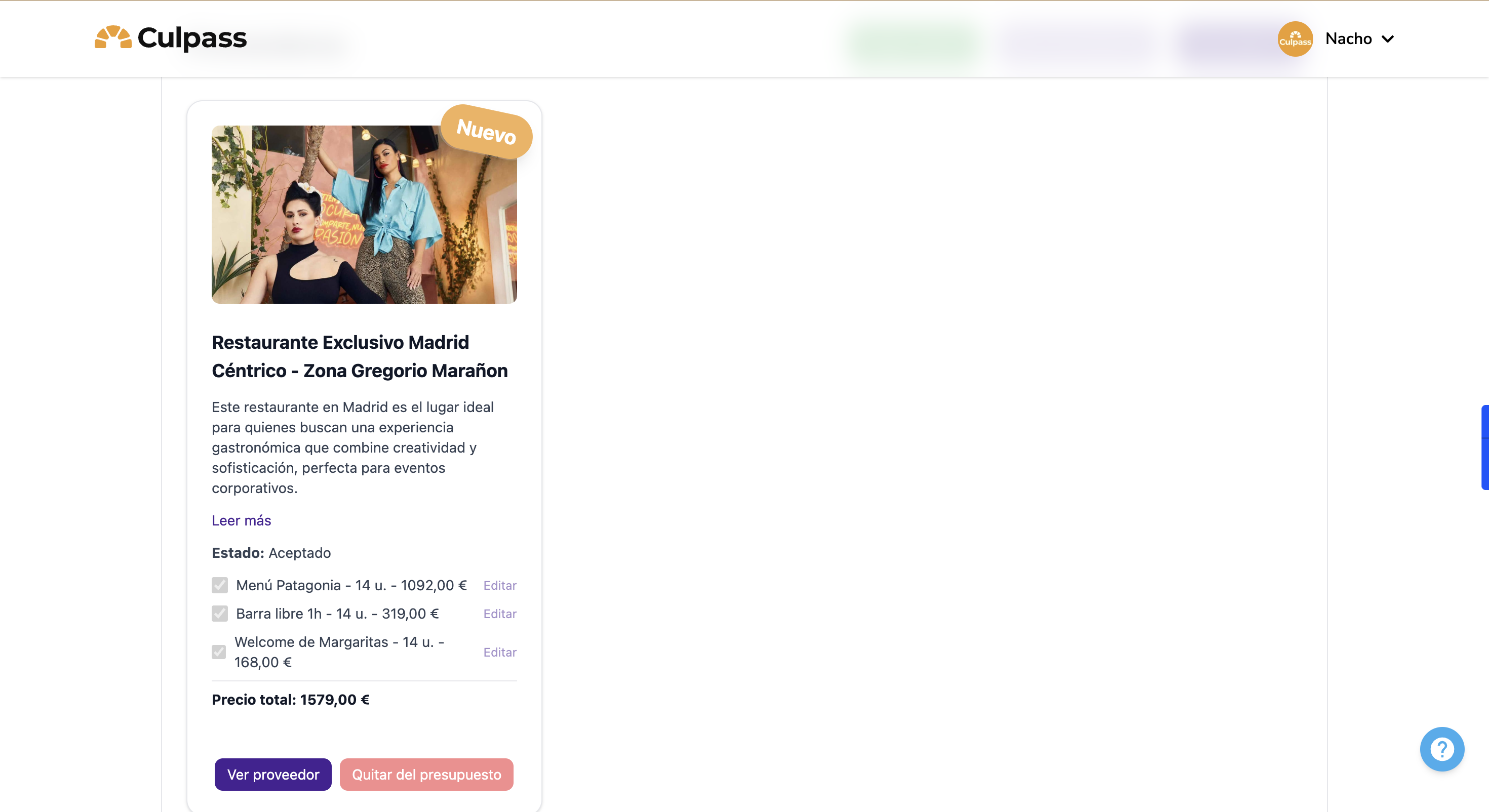1489x812 pixels.
Task: Toggle the Menú Patagonia checkbox
Action: click(220, 585)
